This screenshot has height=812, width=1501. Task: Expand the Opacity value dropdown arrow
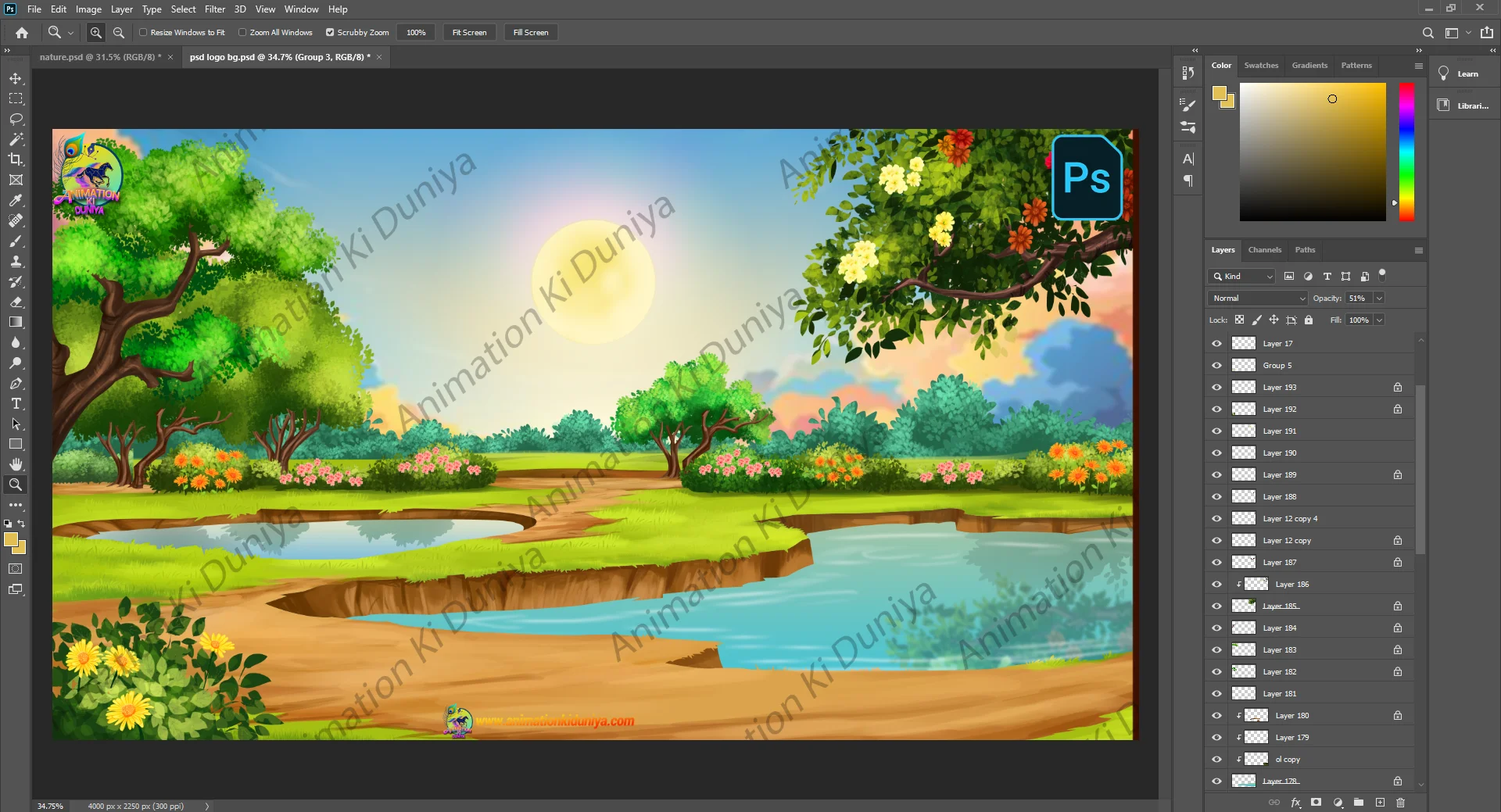(1379, 299)
